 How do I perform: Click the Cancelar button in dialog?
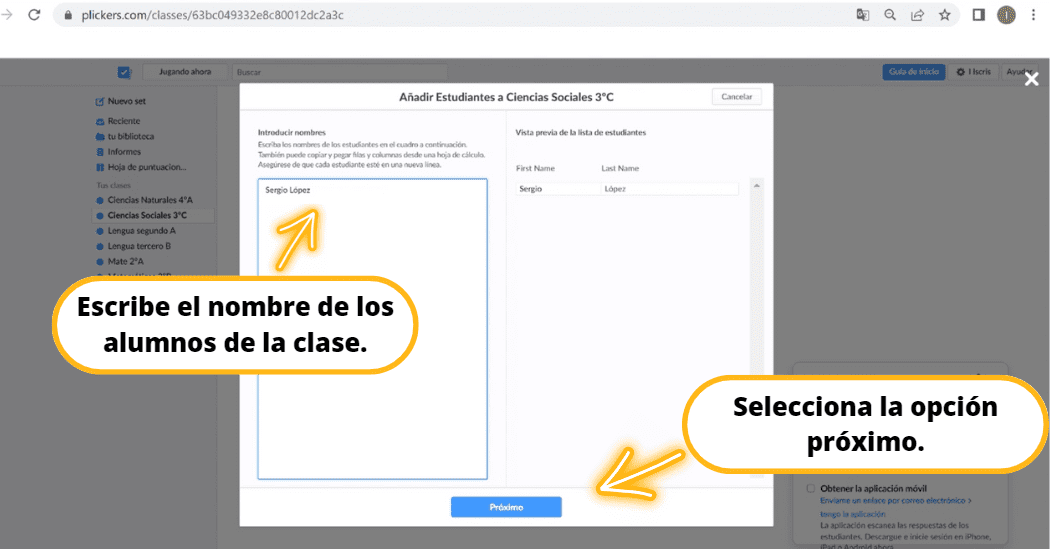pyautogui.click(x=736, y=97)
